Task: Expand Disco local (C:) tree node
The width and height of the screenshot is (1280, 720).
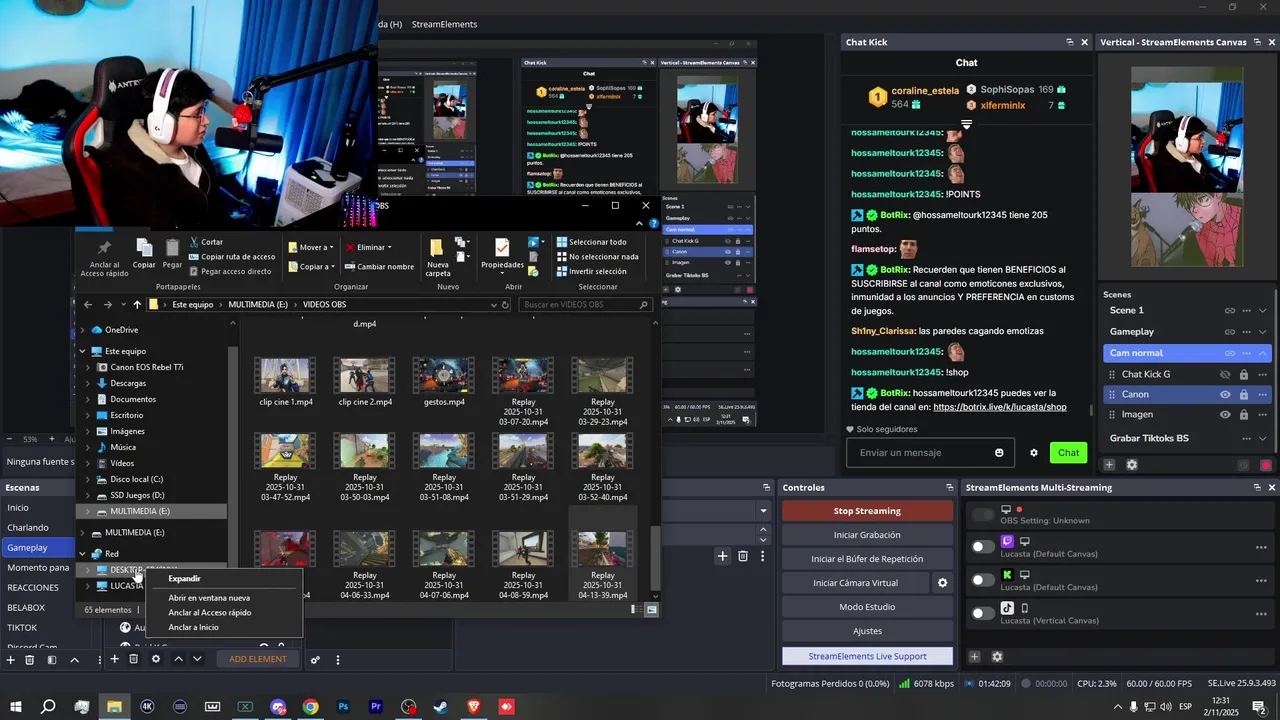Action: coord(88,479)
